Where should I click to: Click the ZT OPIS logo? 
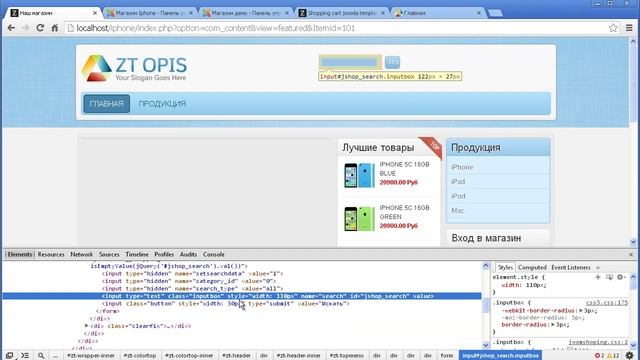134,68
